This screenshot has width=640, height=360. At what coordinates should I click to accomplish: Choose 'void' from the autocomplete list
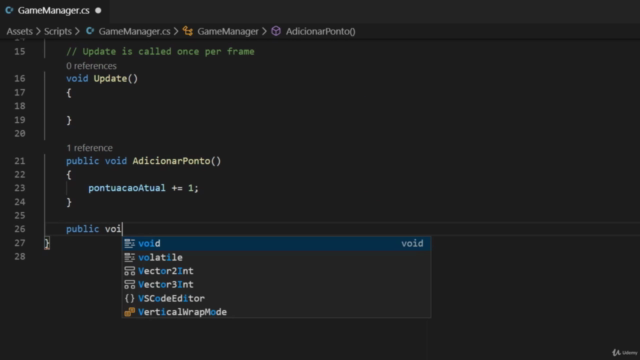click(276, 244)
